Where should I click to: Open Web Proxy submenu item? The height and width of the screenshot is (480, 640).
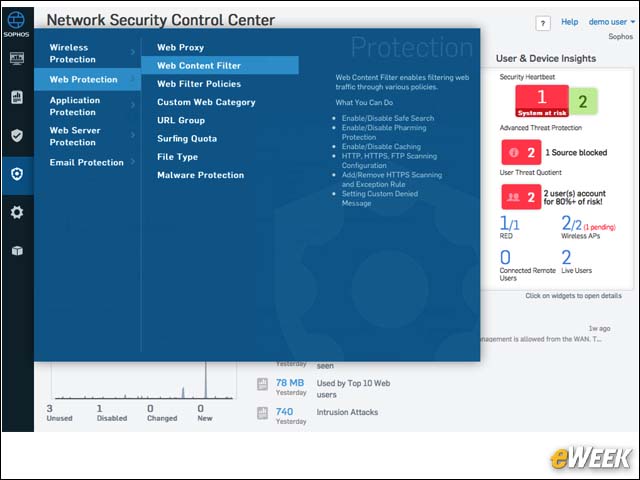(x=180, y=47)
